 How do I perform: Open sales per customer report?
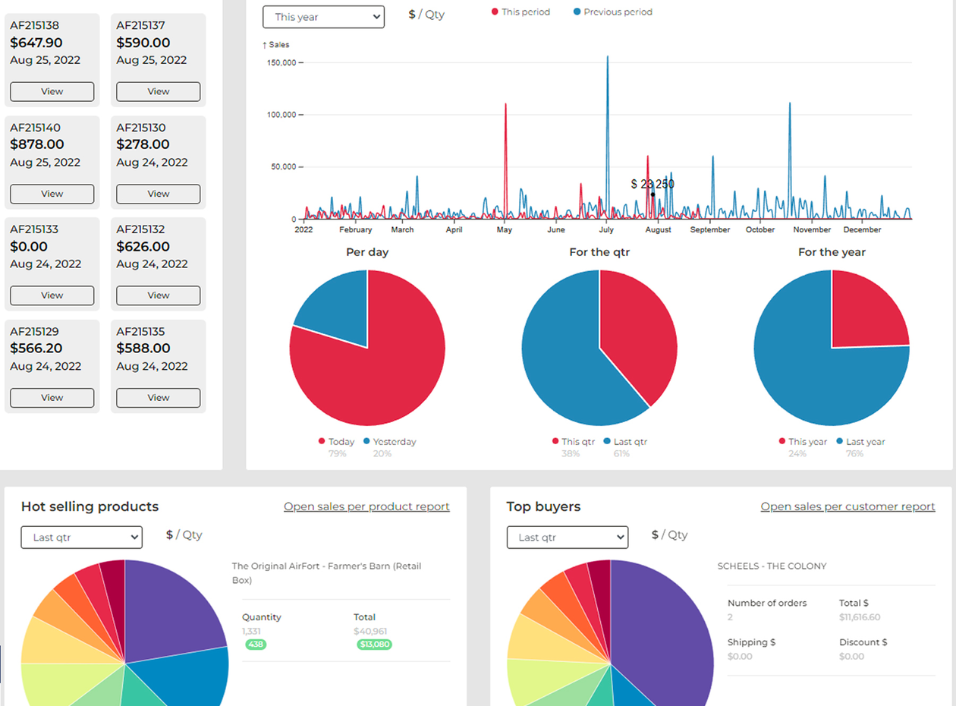(847, 507)
